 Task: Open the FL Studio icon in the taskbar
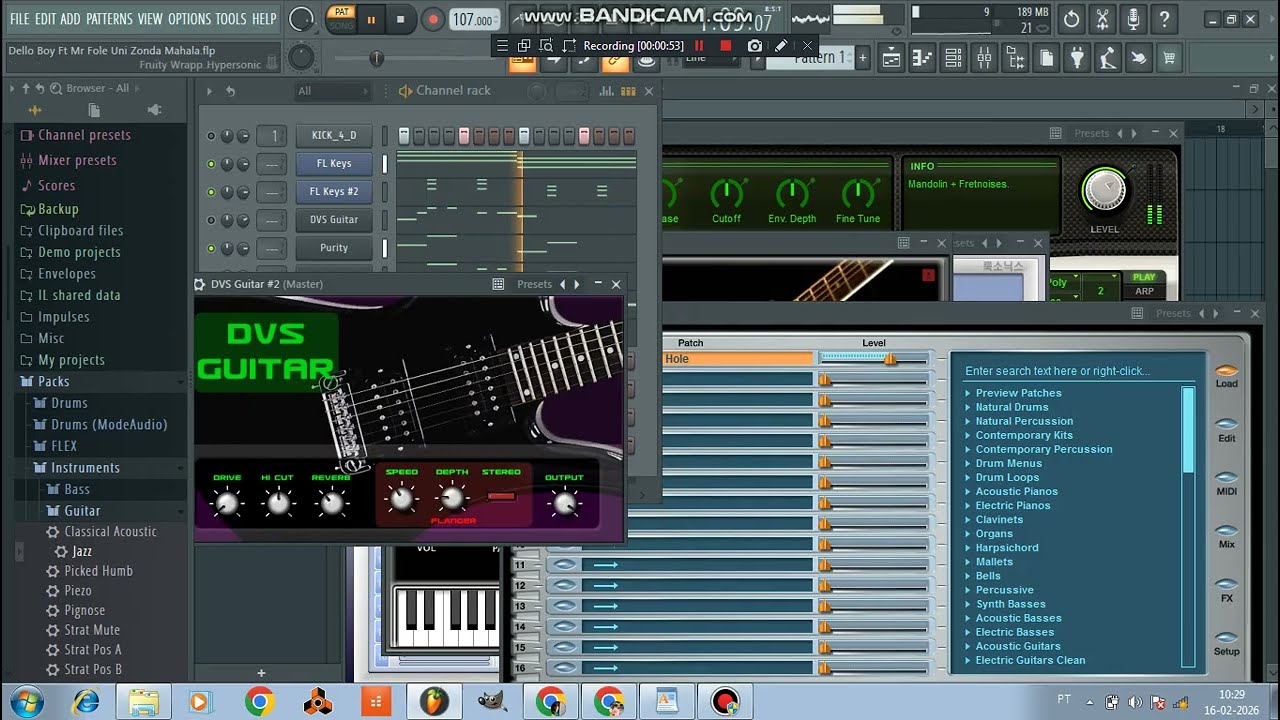(435, 702)
